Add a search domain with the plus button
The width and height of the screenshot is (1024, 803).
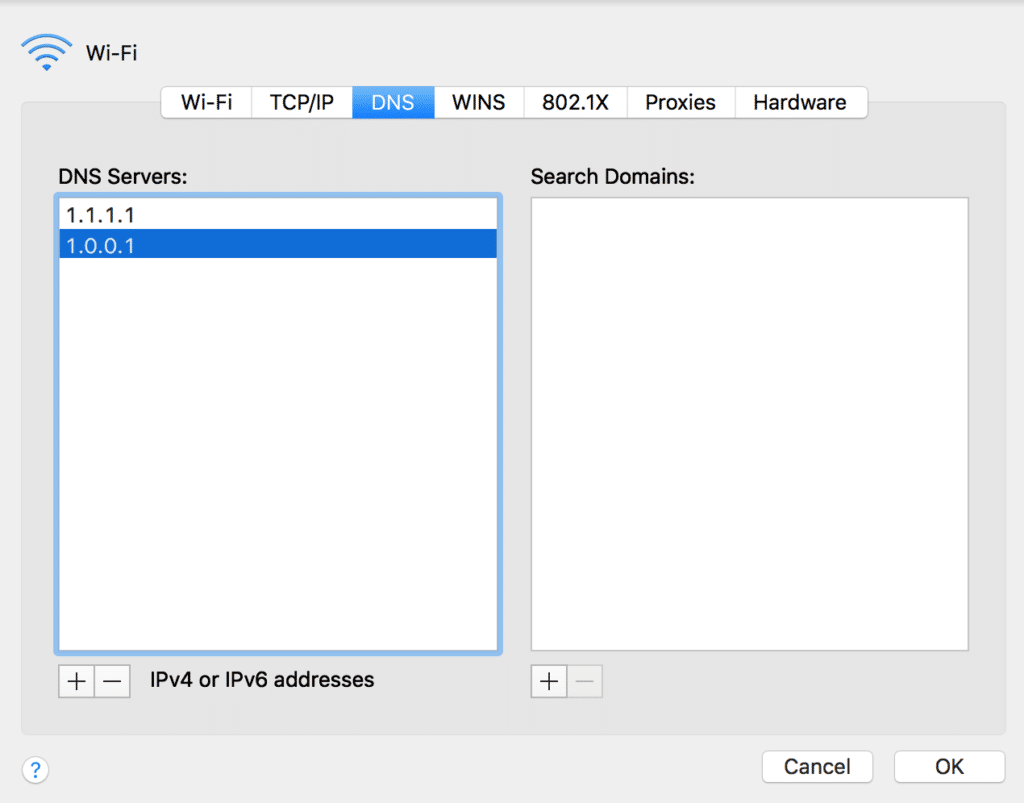[549, 681]
